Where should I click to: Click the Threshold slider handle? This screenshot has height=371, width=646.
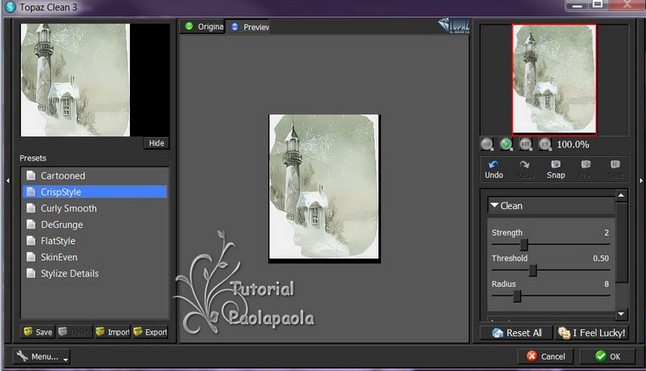533,271
